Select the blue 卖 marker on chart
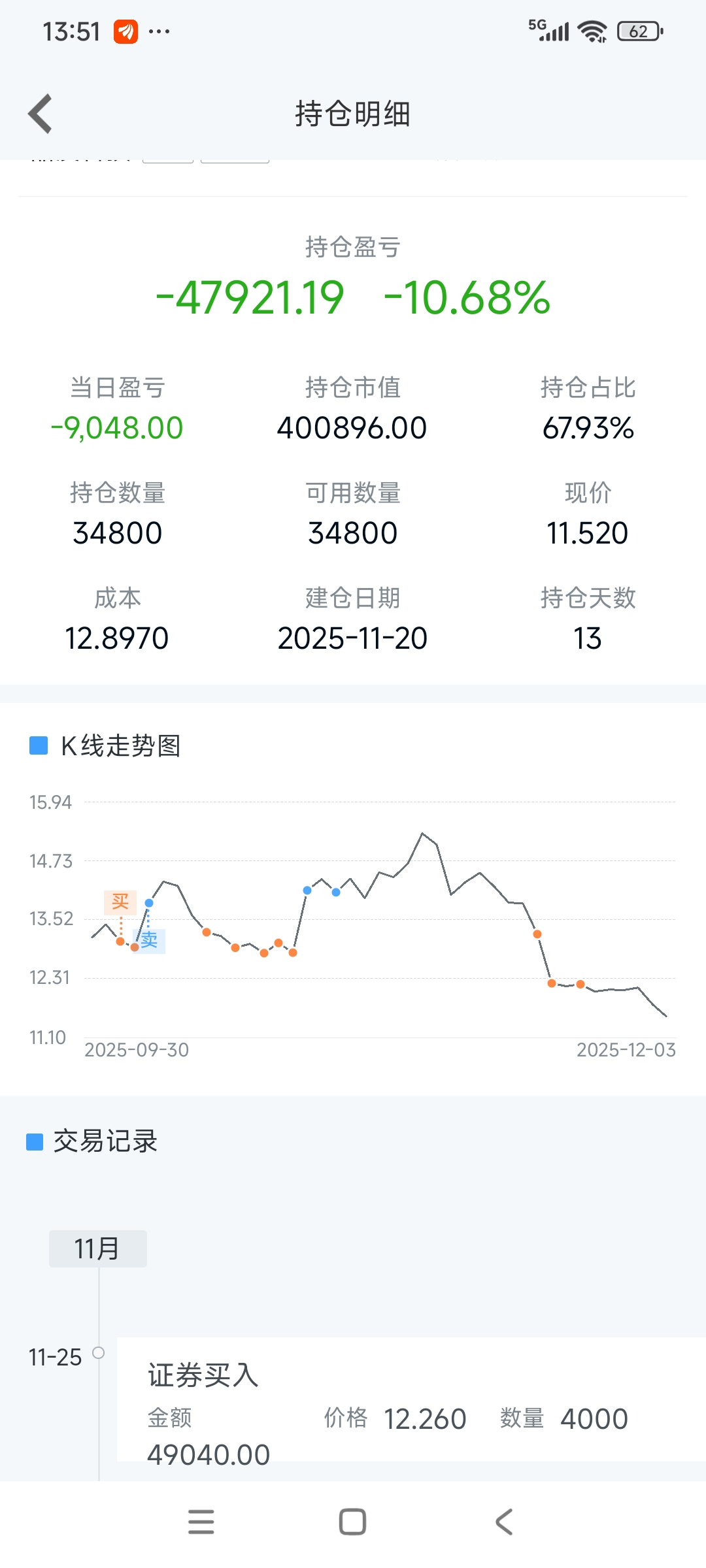The image size is (706, 1568). (149, 940)
